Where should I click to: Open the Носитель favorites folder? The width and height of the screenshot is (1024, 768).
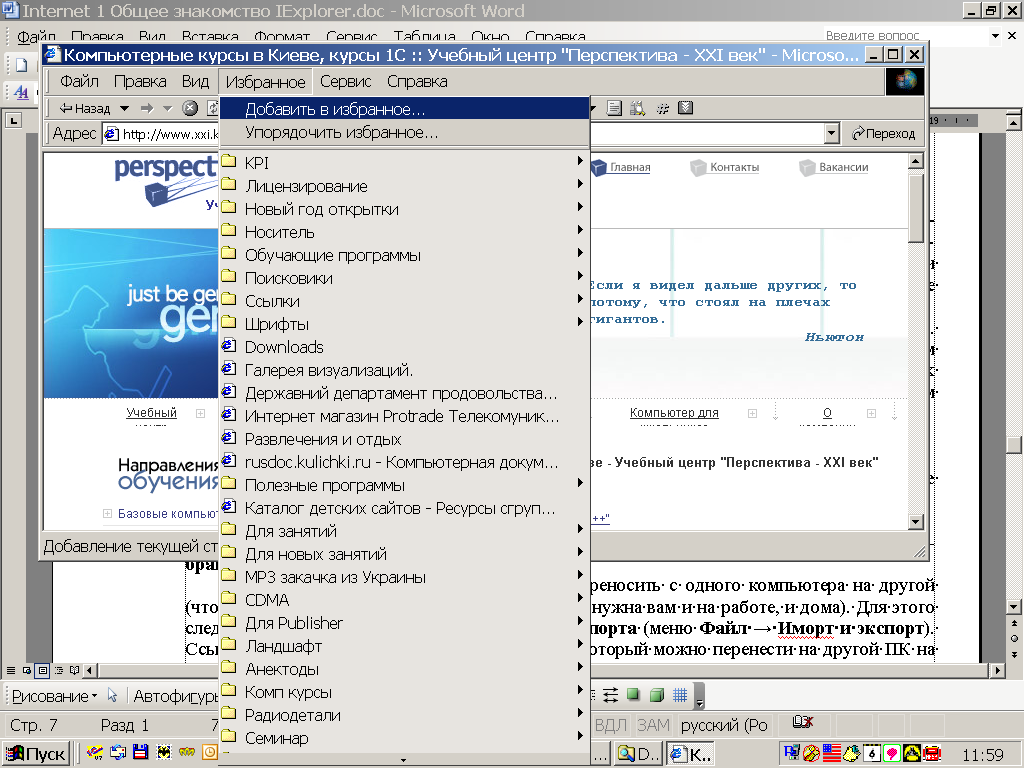pos(404,232)
